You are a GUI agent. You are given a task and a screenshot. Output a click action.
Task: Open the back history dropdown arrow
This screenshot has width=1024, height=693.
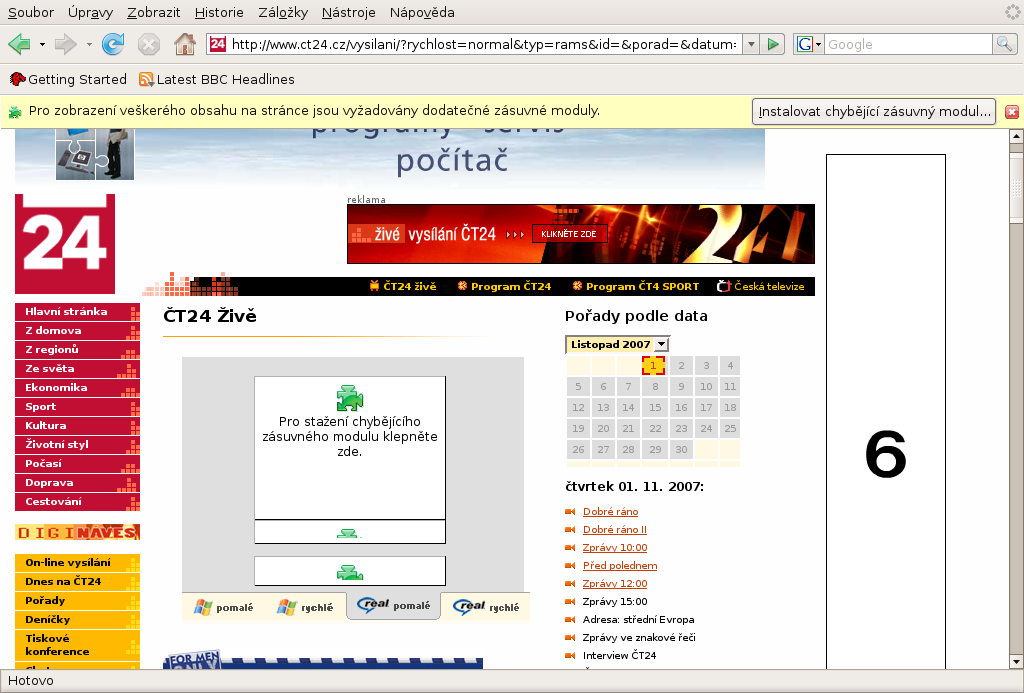click(42, 44)
